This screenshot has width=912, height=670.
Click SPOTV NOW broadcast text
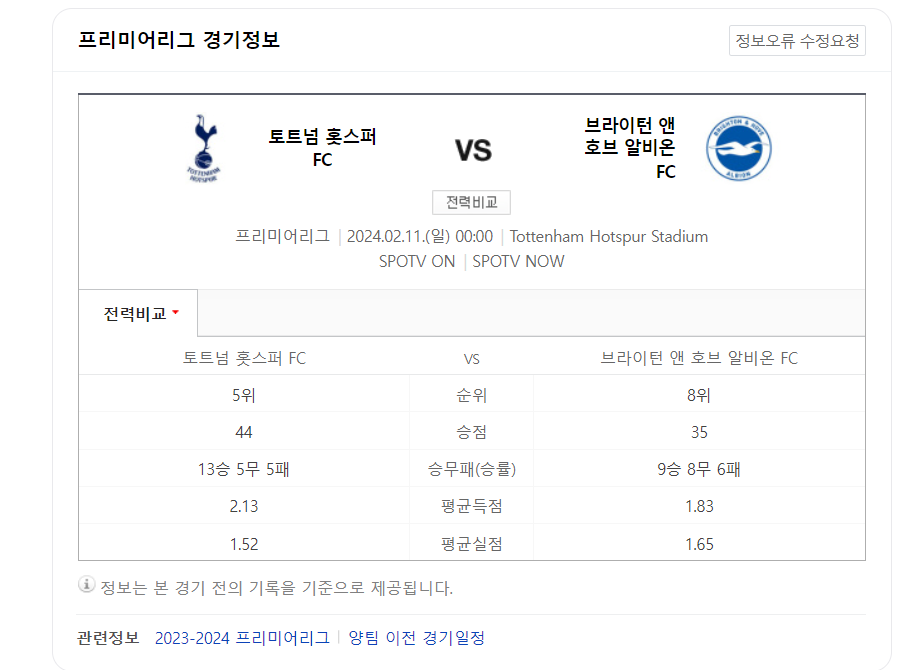tap(518, 262)
